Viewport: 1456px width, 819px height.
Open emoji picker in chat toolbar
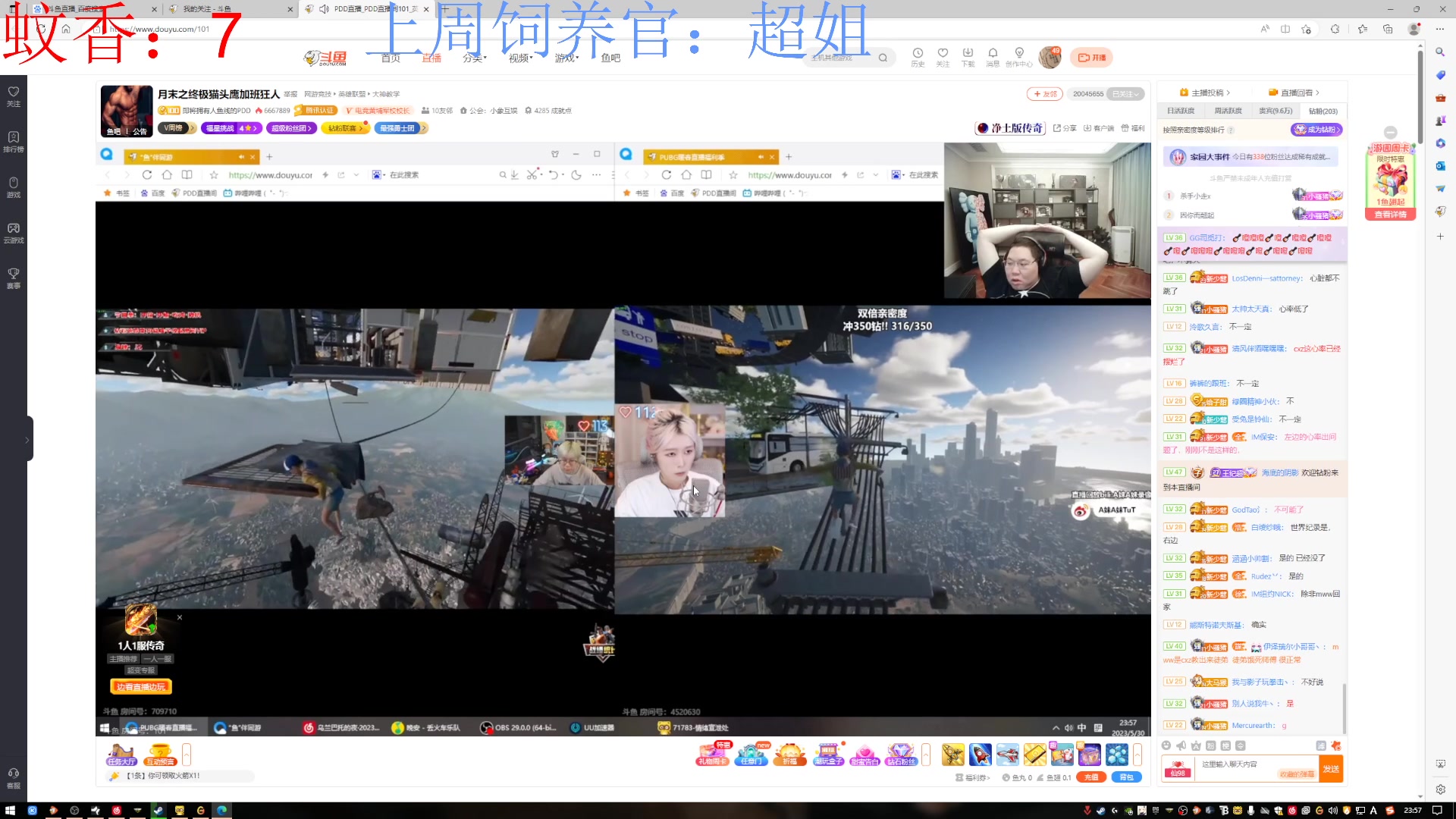point(1166,745)
